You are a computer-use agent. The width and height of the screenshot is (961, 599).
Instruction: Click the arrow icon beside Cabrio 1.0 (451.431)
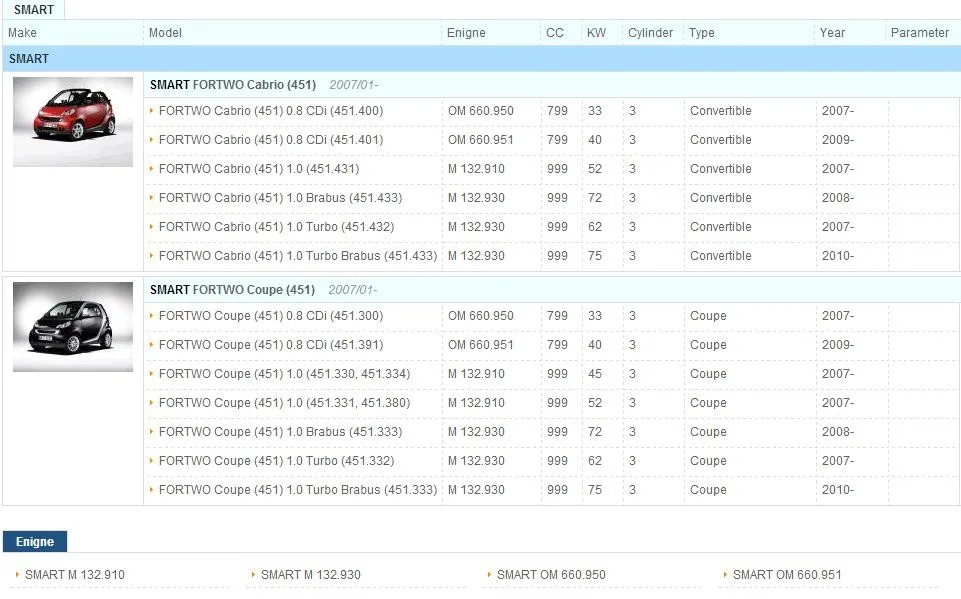pos(151,168)
